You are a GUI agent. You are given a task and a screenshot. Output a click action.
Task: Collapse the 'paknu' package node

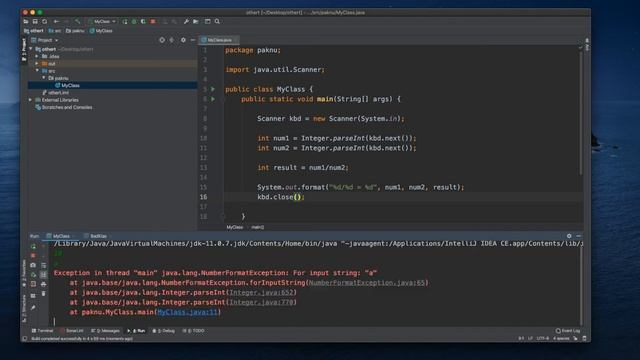(x=44, y=78)
